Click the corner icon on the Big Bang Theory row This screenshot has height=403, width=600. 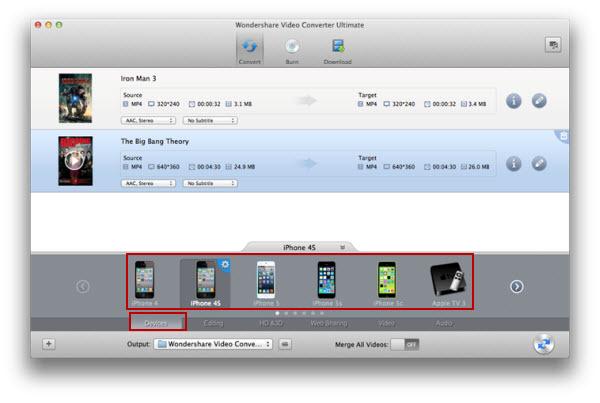click(562, 136)
